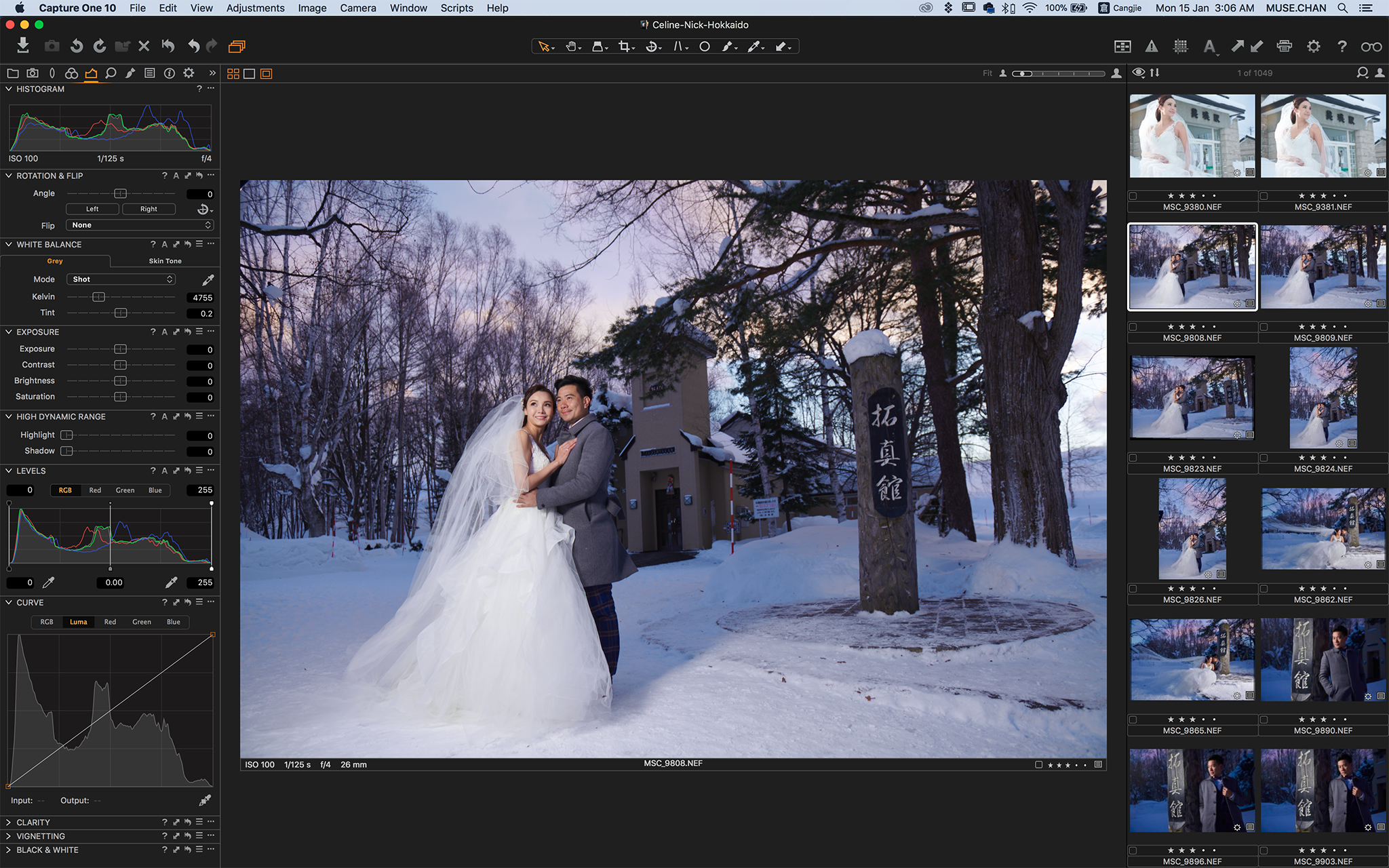This screenshot has height=868, width=1389.
Task: Select the Crop tool
Action: 625,47
